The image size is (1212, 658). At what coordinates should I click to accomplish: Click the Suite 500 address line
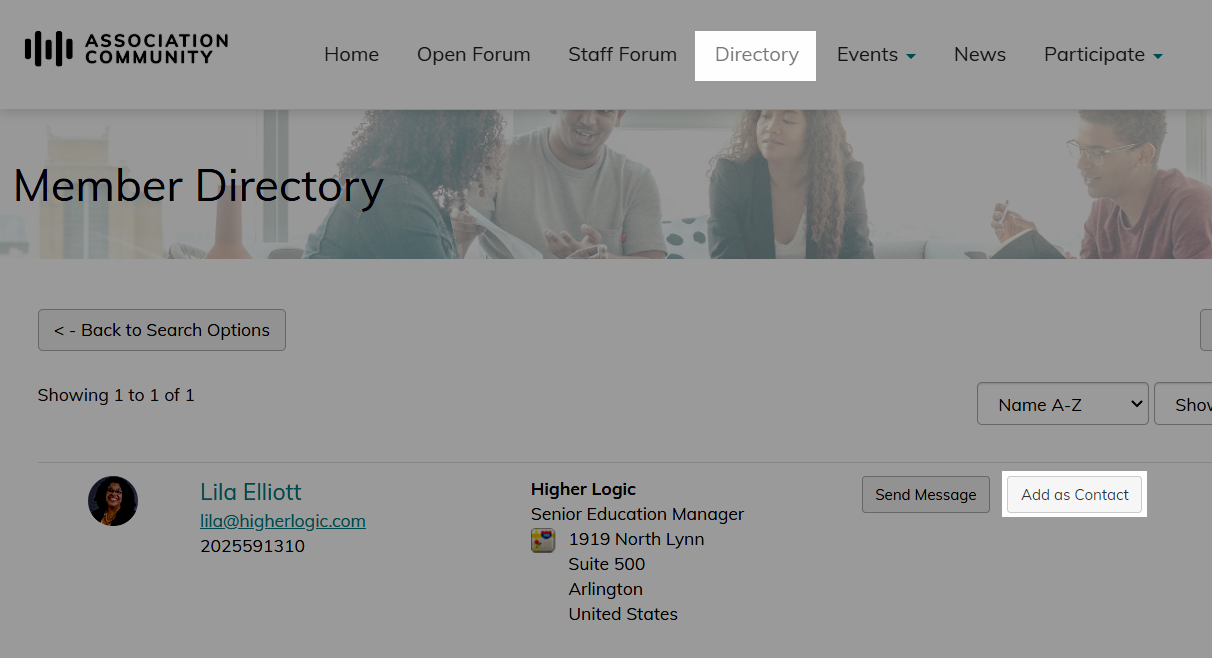(x=607, y=564)
